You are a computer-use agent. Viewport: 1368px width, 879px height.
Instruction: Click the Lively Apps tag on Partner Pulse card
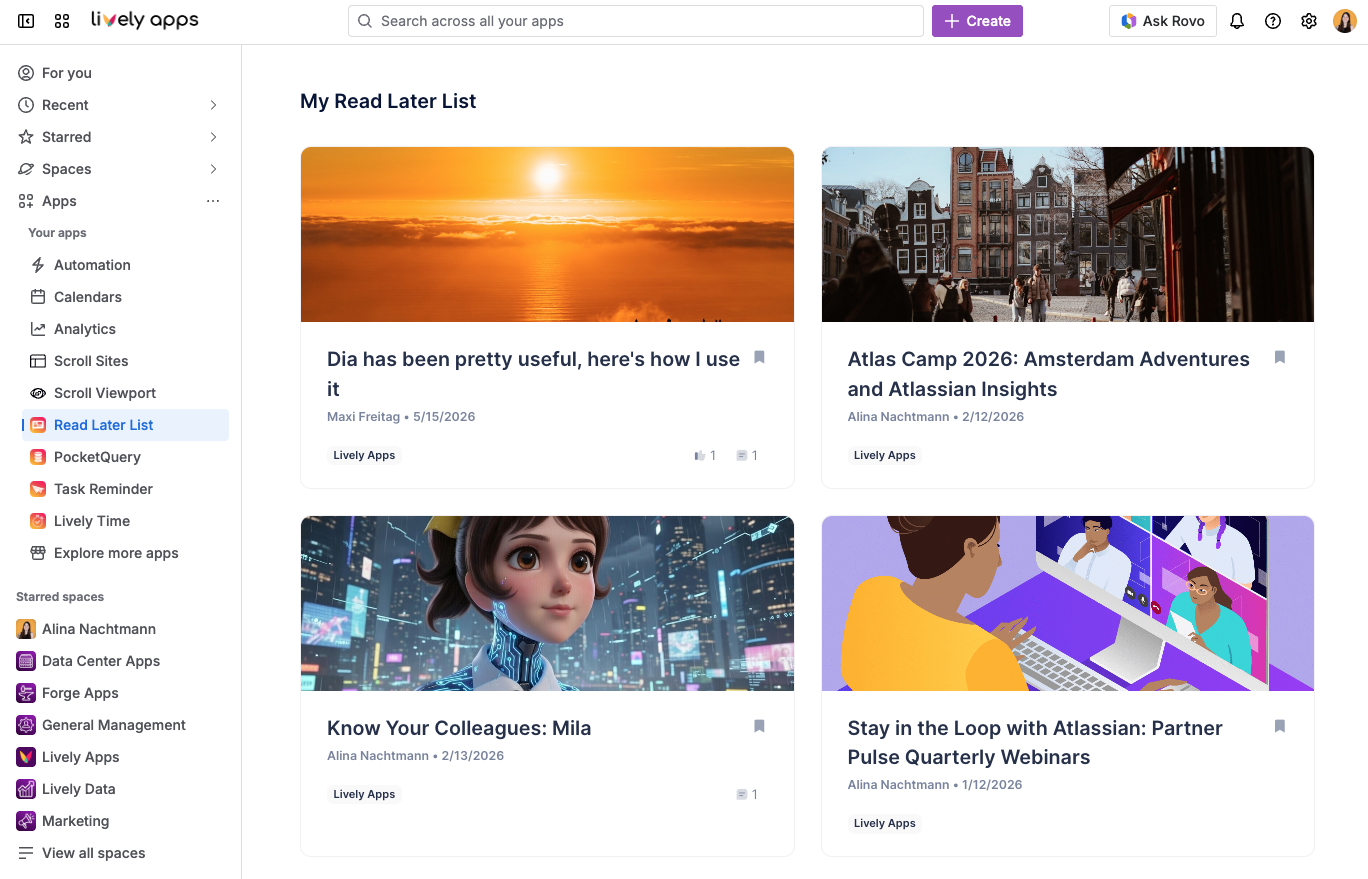tap(885, 823)
